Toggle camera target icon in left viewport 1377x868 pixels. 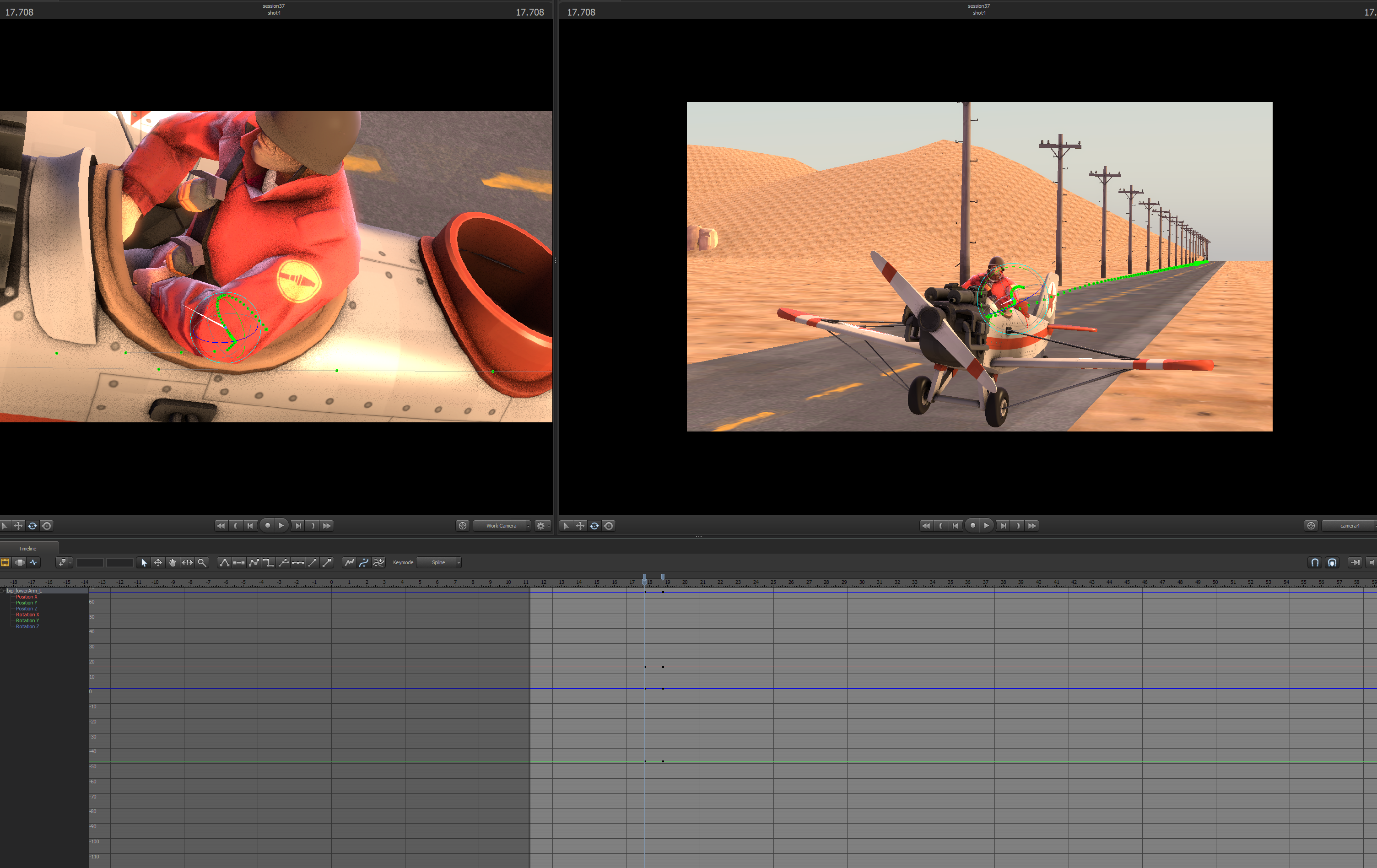(x=463, y=526)
